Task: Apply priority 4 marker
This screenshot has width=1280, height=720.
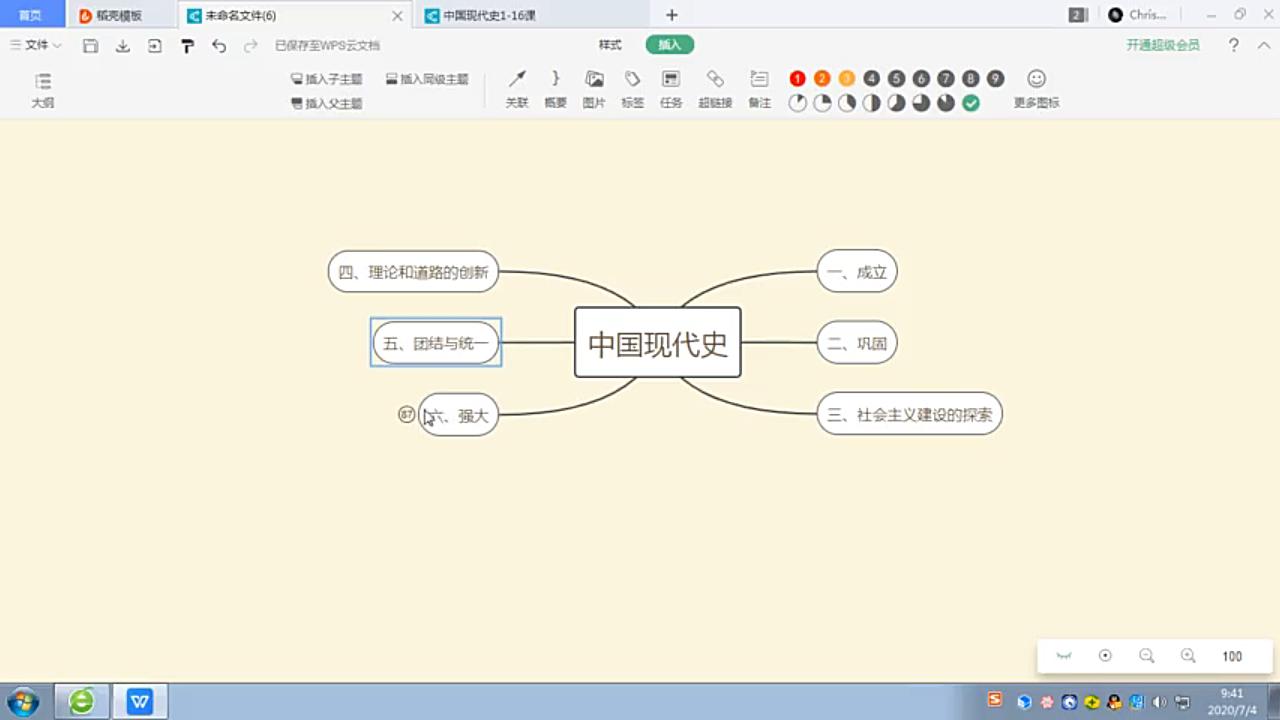Action: click(872, 79)
